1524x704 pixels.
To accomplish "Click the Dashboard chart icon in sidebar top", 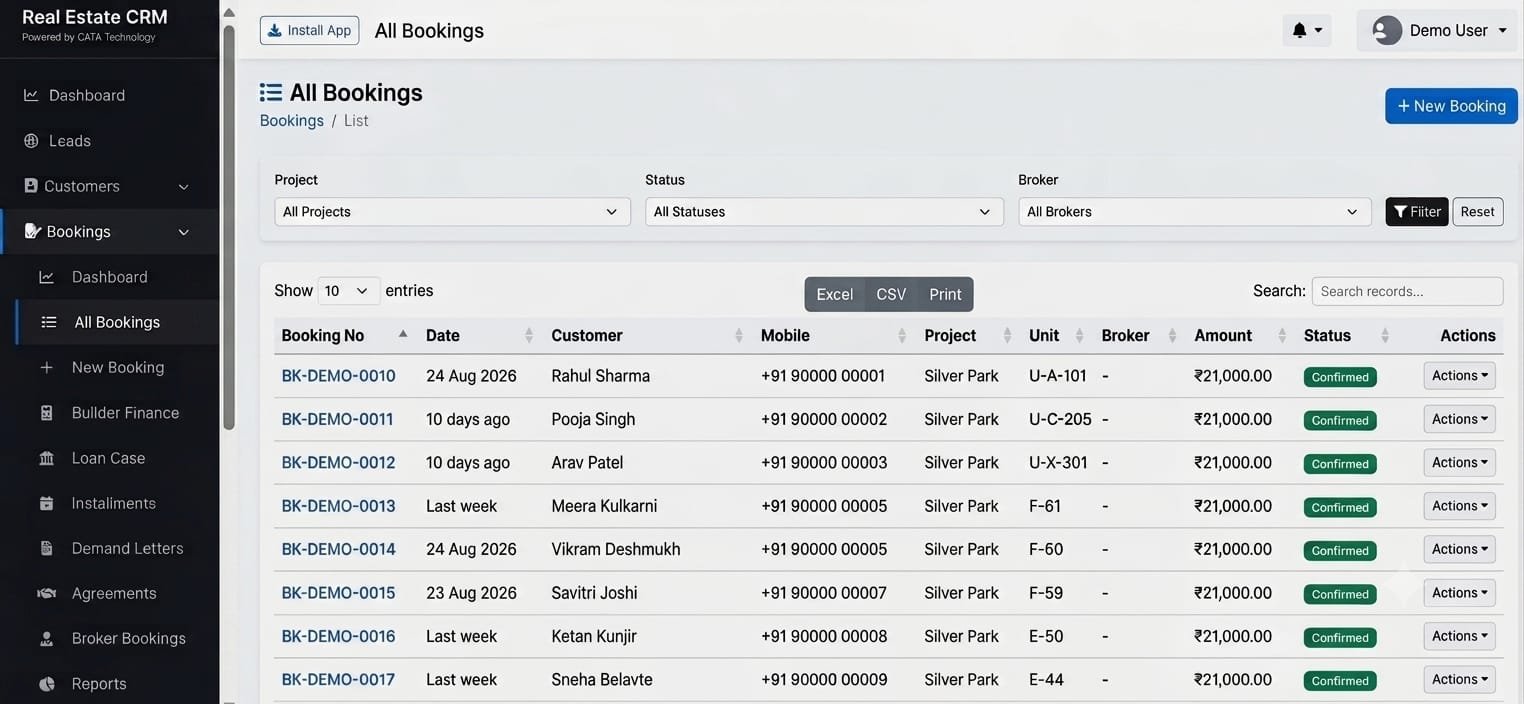I will [x=31, y=95].
